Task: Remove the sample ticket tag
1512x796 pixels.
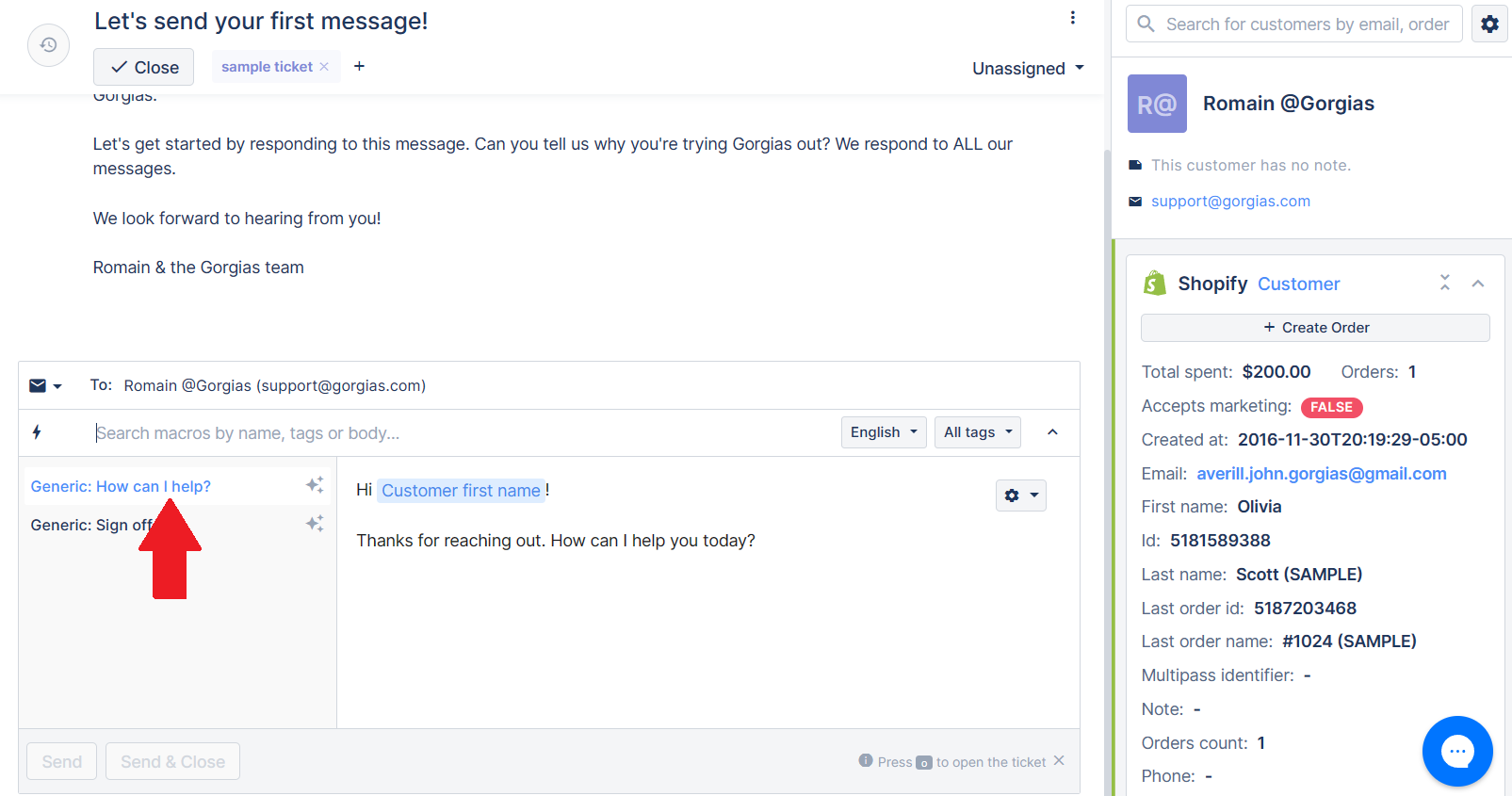Action: pyautogui.click(x=324, y=67)
